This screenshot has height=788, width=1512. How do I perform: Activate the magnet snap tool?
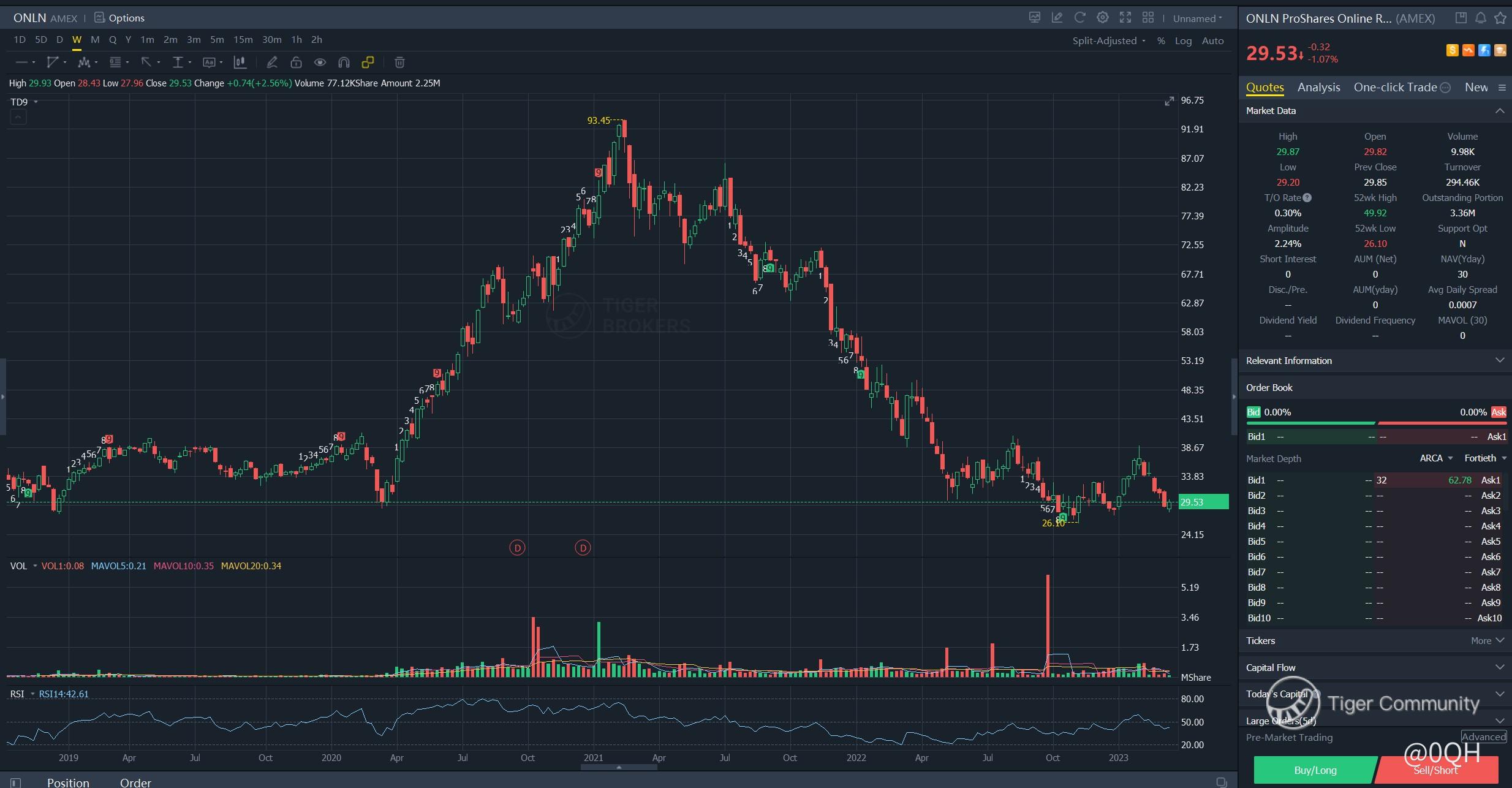coord(344,62)
